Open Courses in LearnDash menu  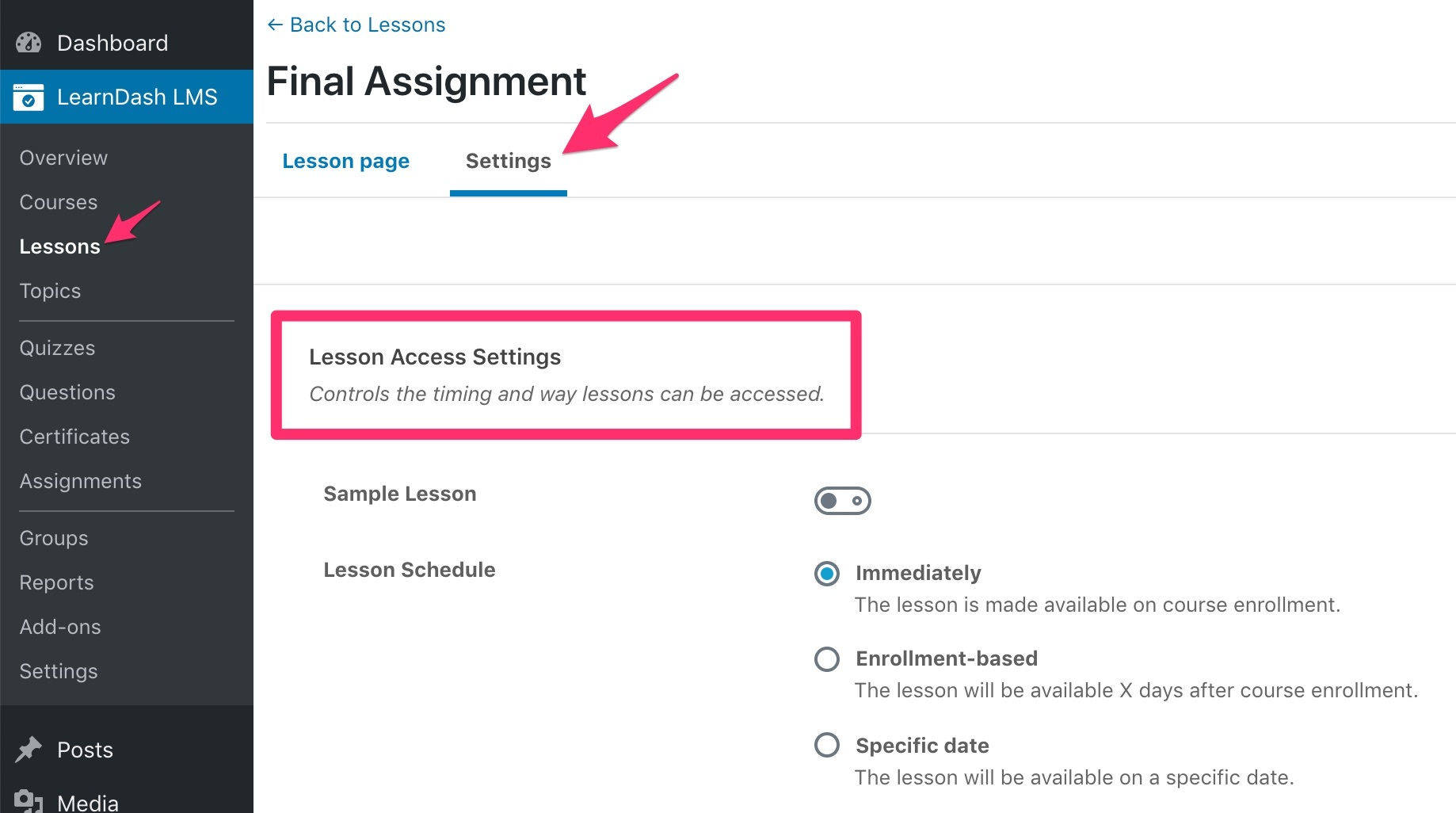(x=59, y=202)
